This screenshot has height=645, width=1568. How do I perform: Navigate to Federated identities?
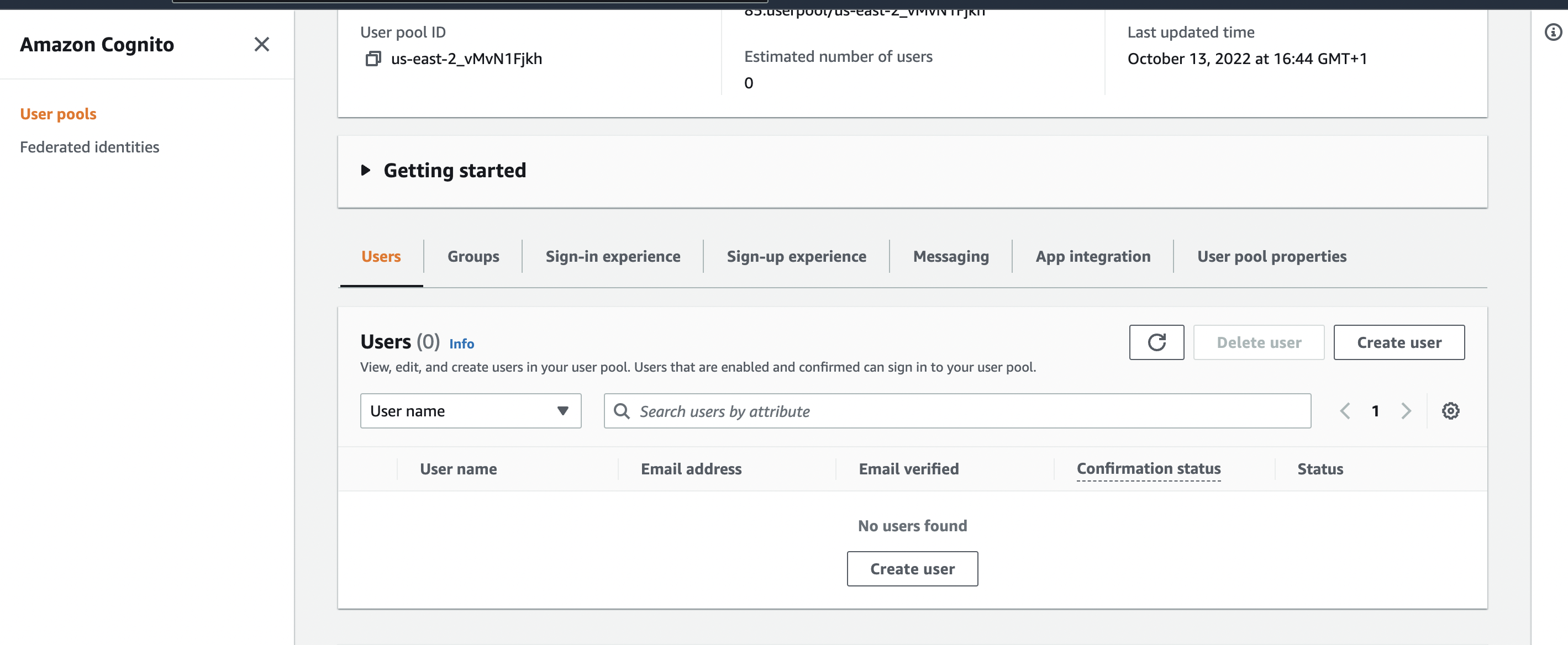coord(90,147)
